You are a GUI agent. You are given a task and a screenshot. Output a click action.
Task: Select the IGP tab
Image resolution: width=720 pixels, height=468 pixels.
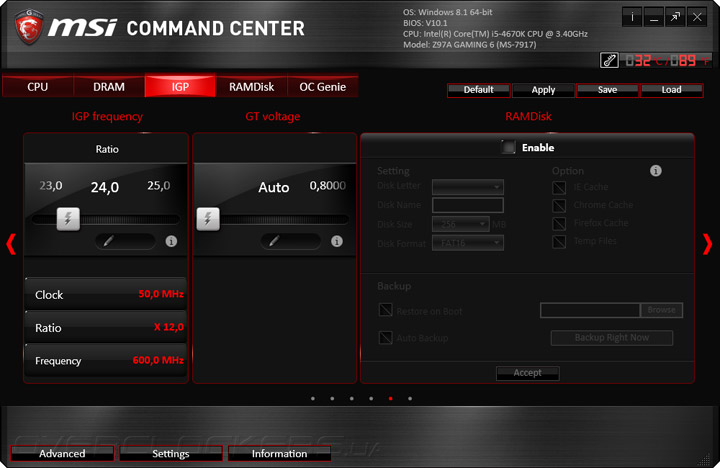pos(180,86)
